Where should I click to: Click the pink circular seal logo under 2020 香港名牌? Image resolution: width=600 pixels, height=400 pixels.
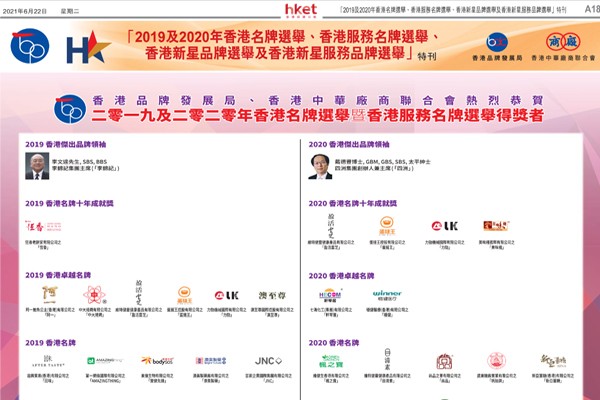pyautogui.click(x=496, y=361)
